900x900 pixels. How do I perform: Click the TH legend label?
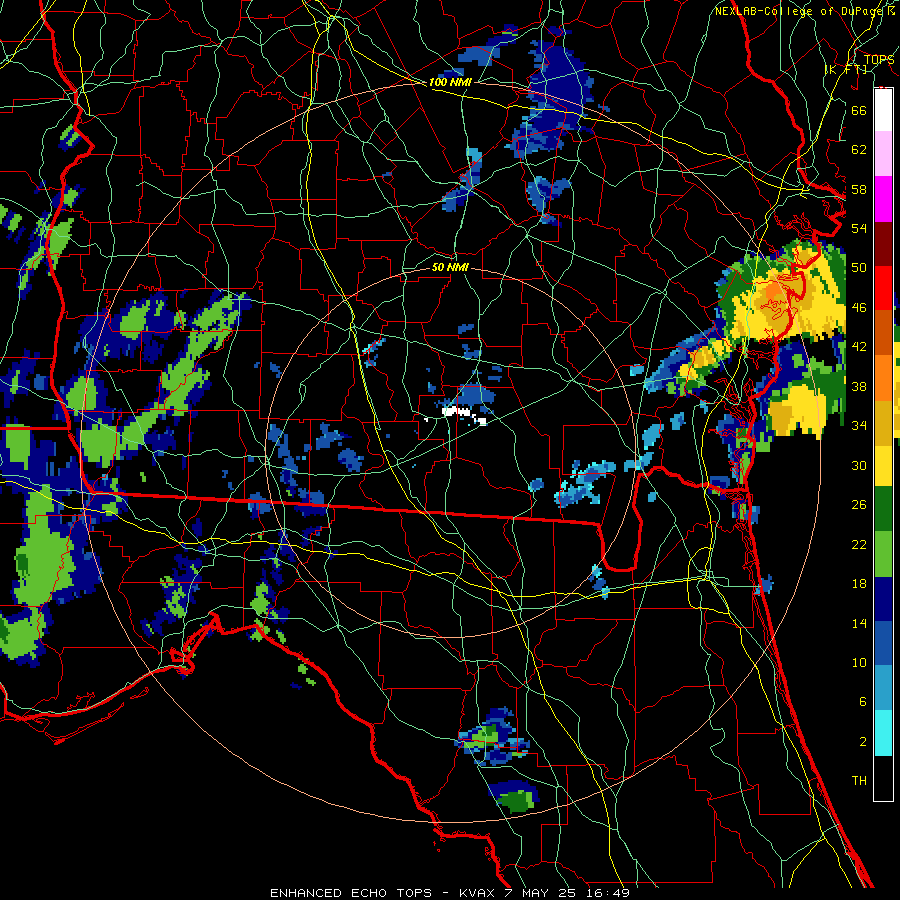(859, 781)
